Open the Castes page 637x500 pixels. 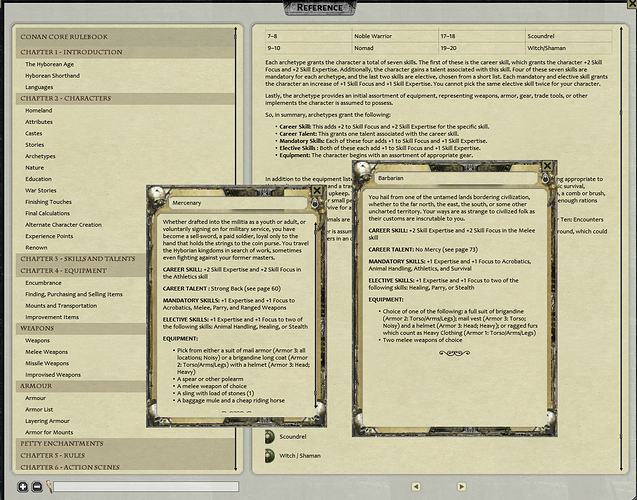point(34,133)
